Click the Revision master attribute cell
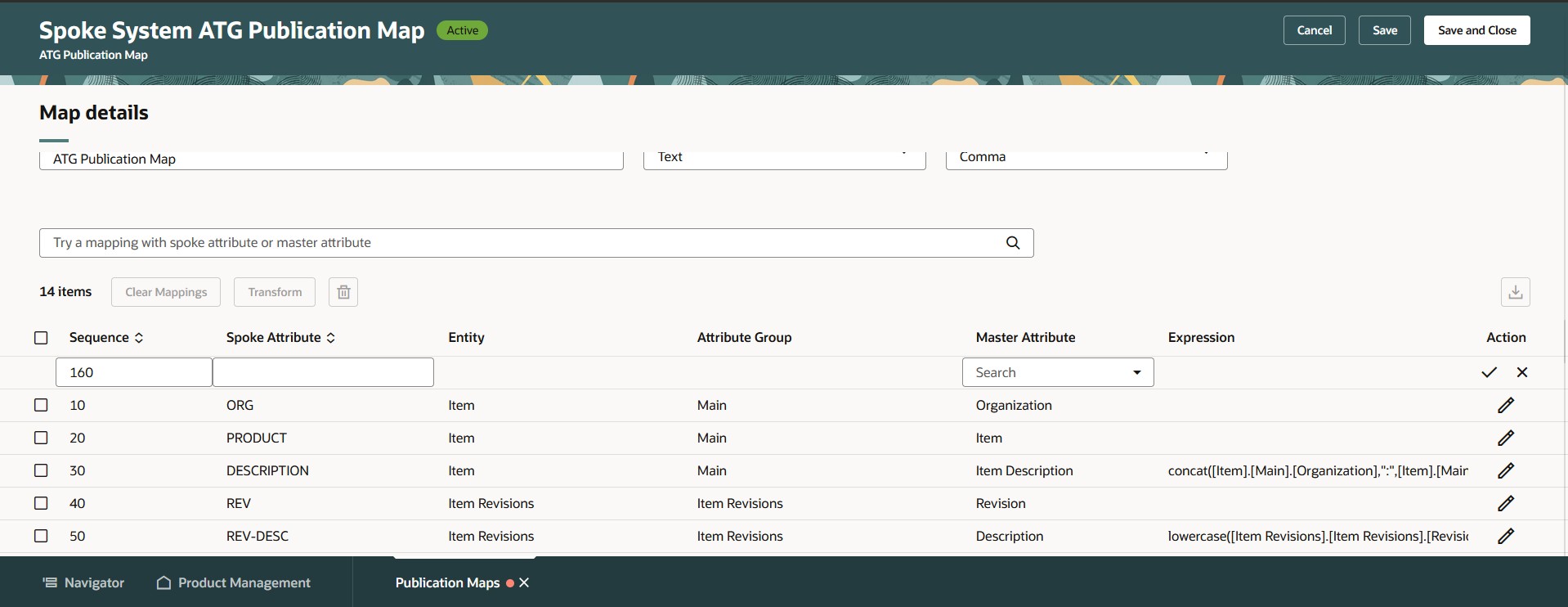The height and width of the screenshot is (607, 1568). [x=1001, y=503]
